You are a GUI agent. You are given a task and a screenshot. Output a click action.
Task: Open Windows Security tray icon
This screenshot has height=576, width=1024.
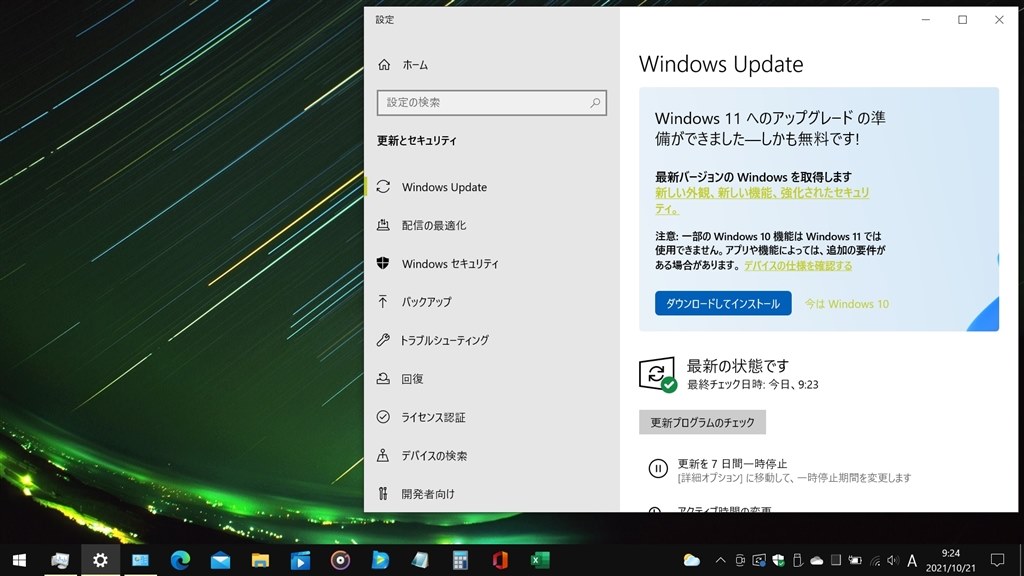(778, 560)
